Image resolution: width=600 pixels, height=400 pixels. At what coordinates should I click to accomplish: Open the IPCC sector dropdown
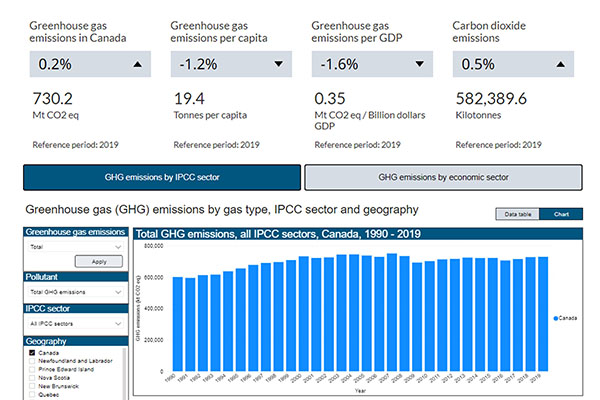click(x=76, y=324)
